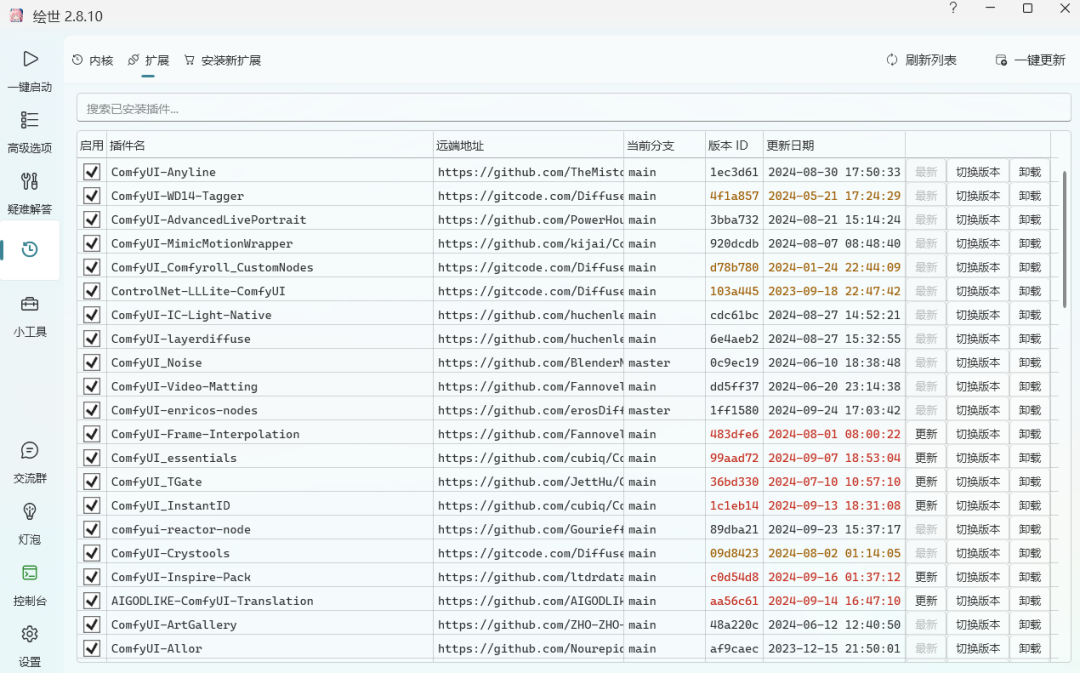This screenshot has height=673, width=1080.
Task: Click the 绘世 app logo icon
Action: click(x=17, y=15)
